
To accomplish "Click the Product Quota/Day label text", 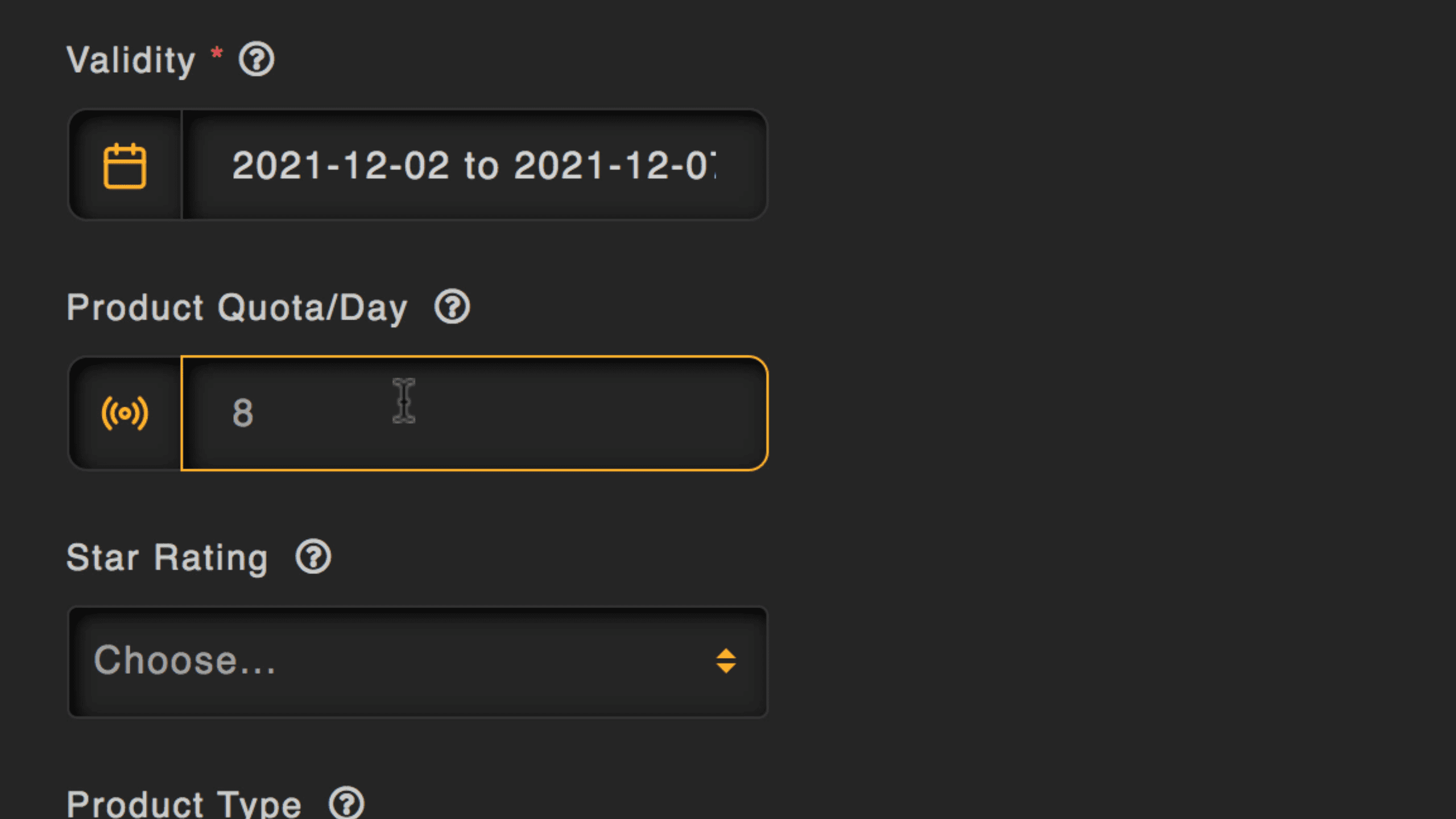I will [x=237, y=308].
